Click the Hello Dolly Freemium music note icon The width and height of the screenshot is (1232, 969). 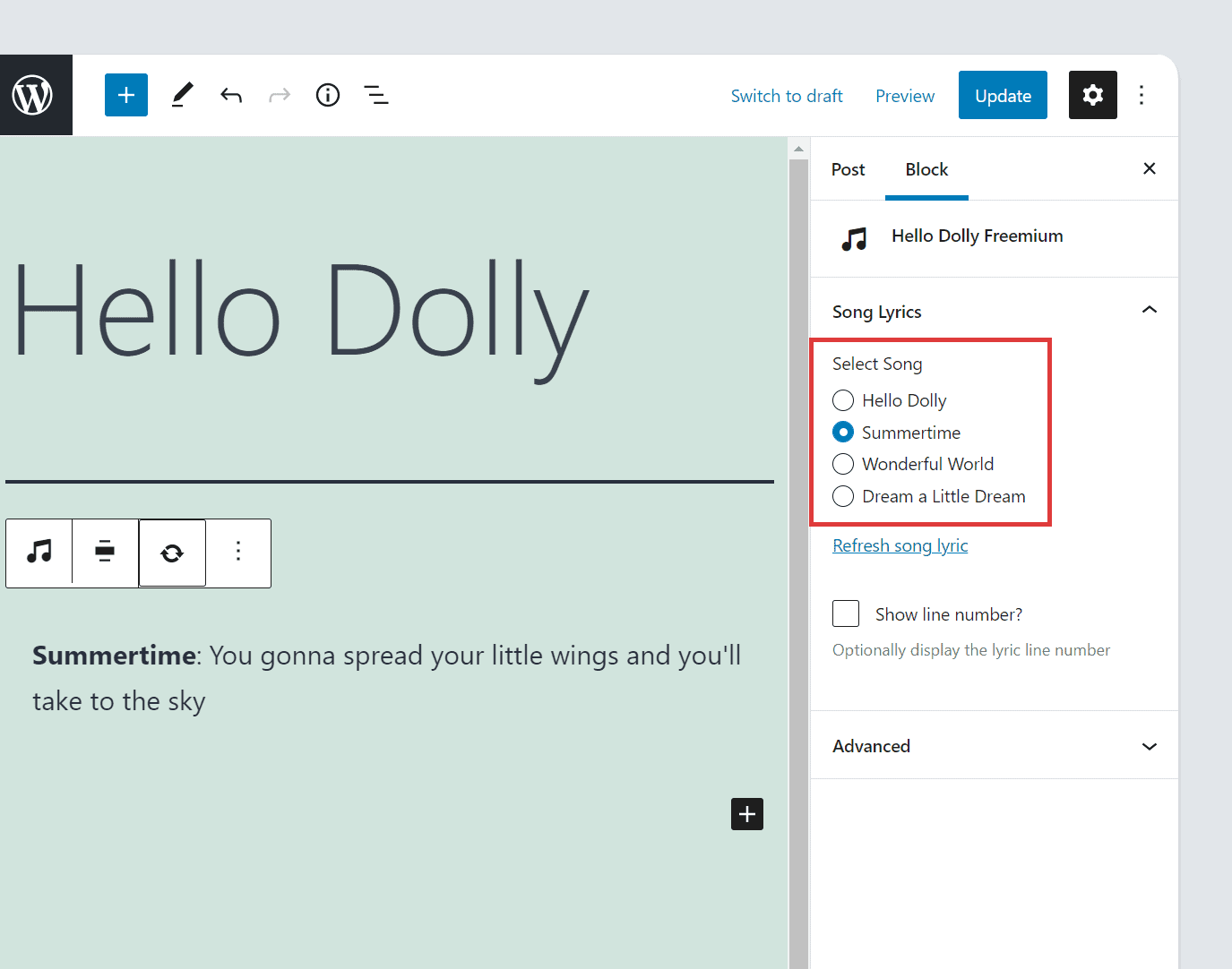click(x=855, y=238)
